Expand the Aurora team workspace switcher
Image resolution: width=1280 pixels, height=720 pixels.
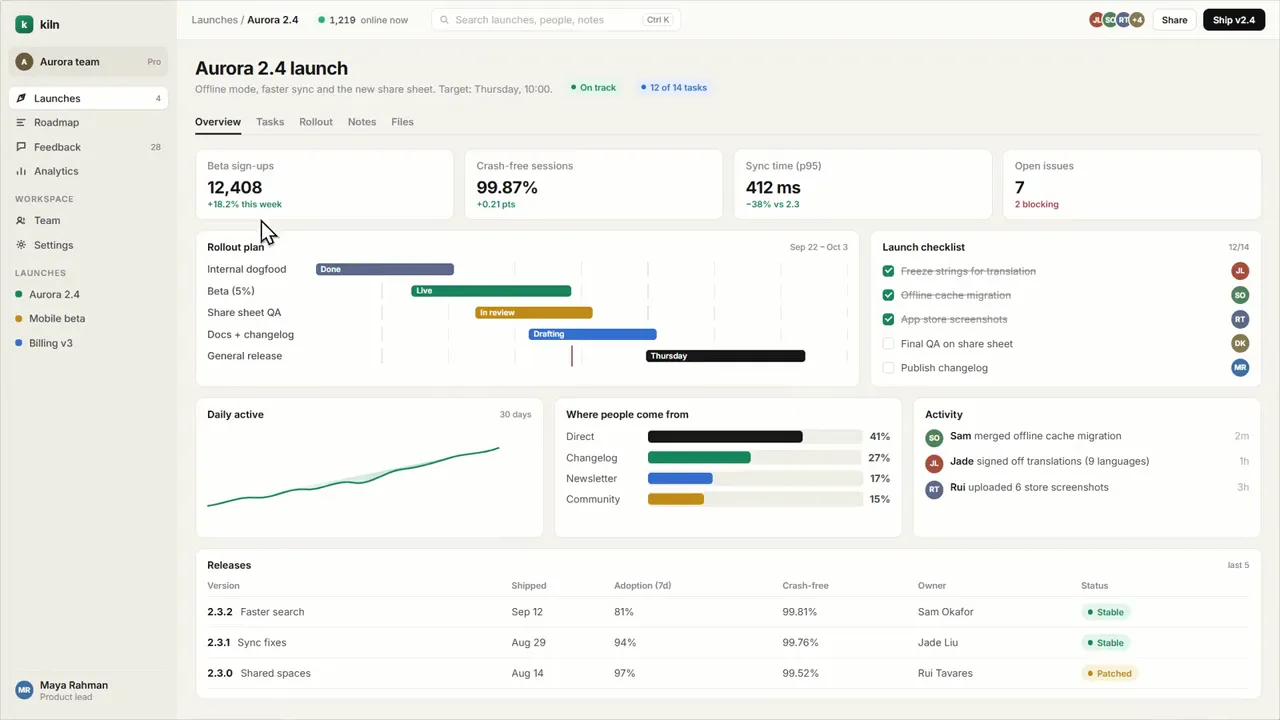point(88,62)
